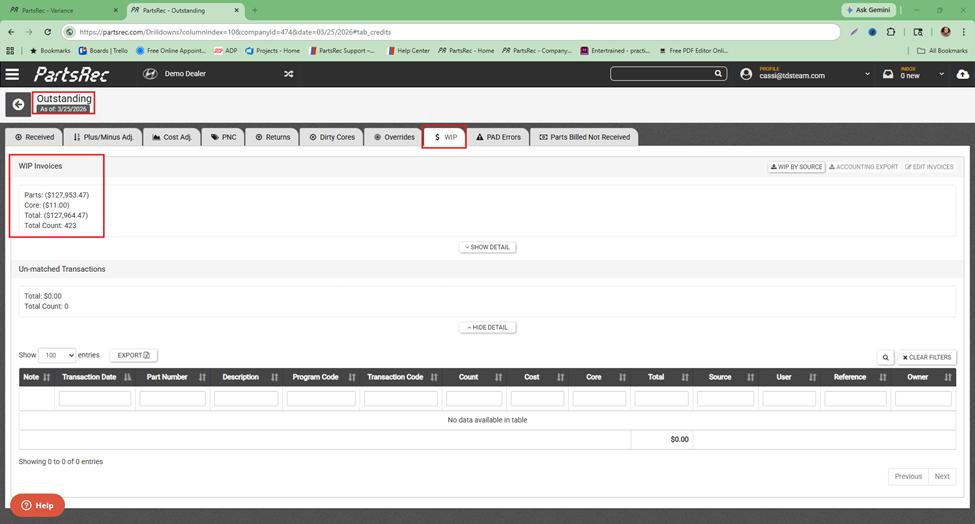Export the table with Export button
Screen dimensions: 975x524
[x=134, y=355]
